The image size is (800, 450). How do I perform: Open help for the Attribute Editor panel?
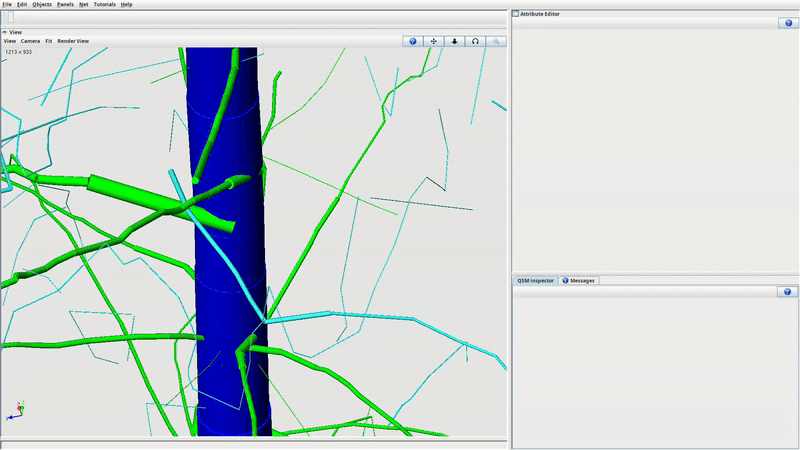point(786,23)
